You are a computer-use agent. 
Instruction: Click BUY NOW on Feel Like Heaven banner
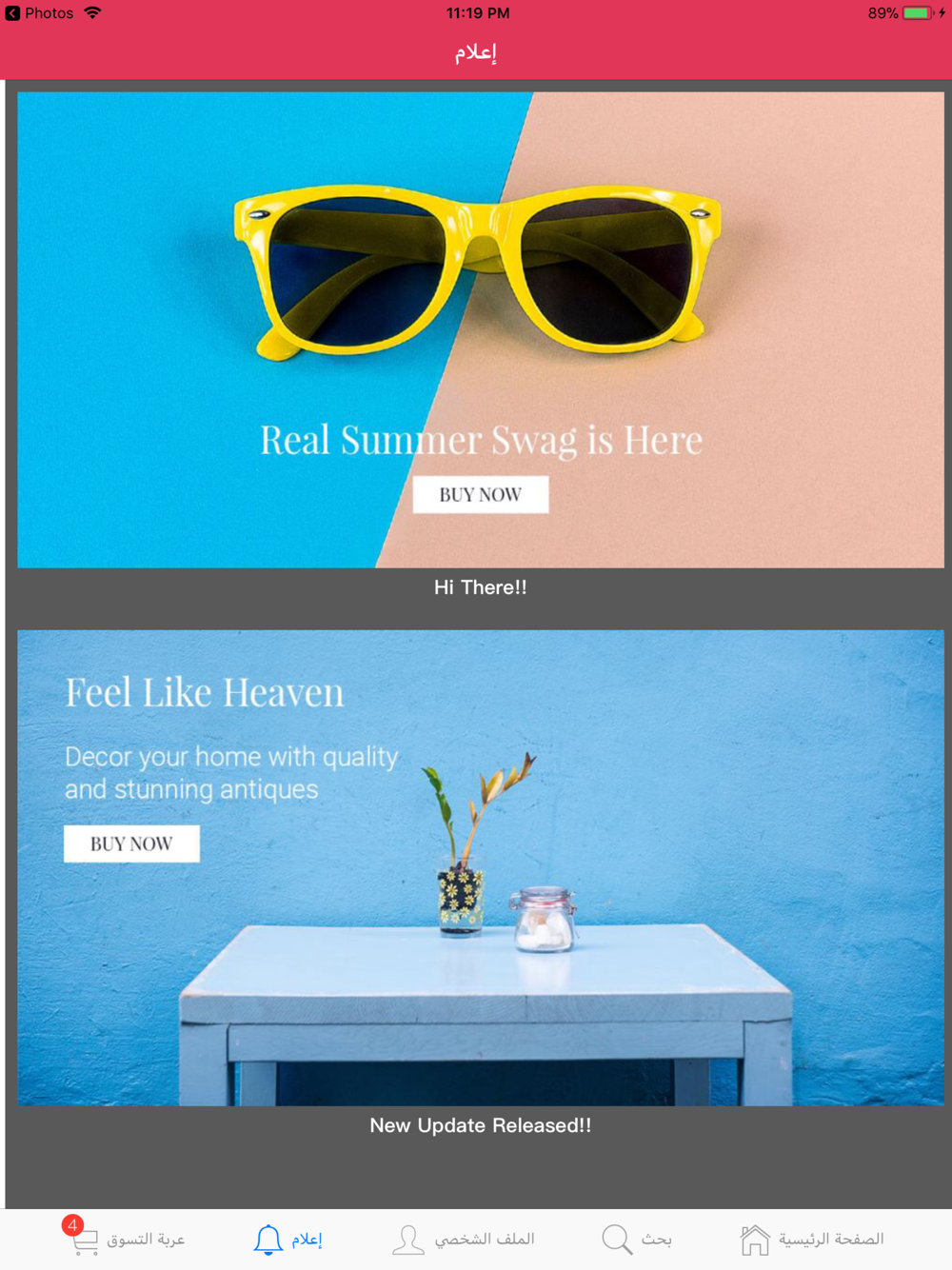click(131, 843)
